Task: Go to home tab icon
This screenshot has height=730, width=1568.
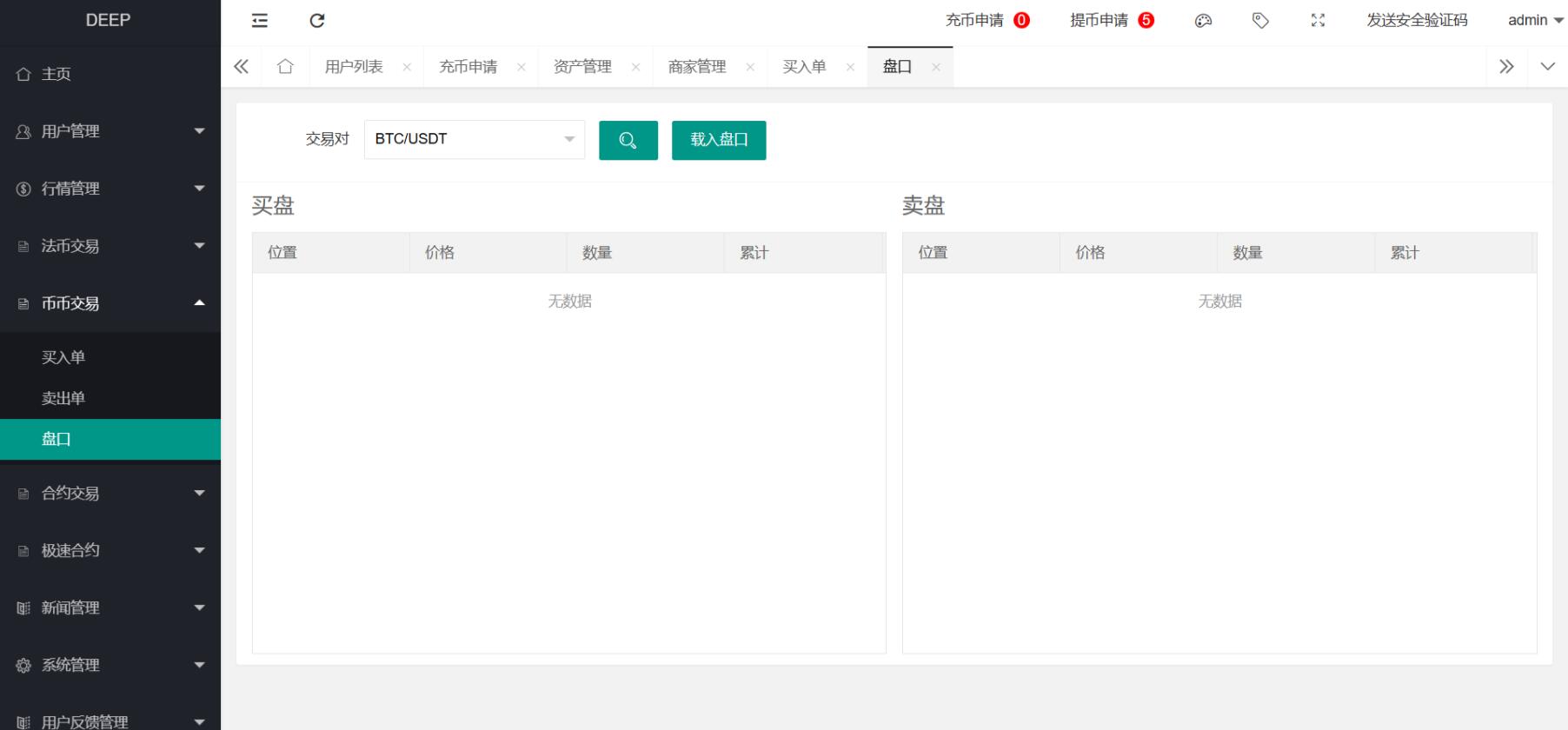Action: (x=285, y=67)
